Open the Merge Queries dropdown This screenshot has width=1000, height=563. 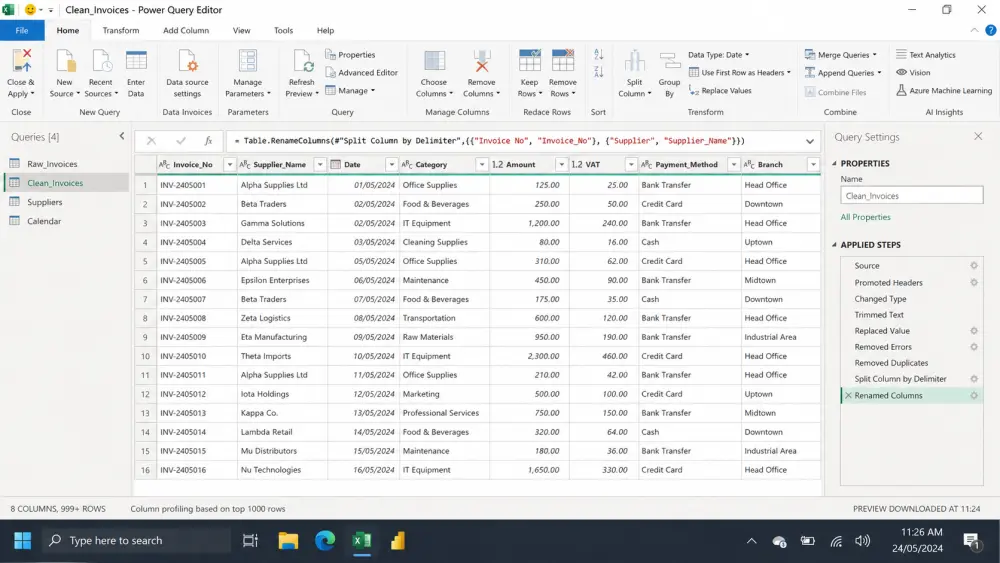click(x=841, y=55)
